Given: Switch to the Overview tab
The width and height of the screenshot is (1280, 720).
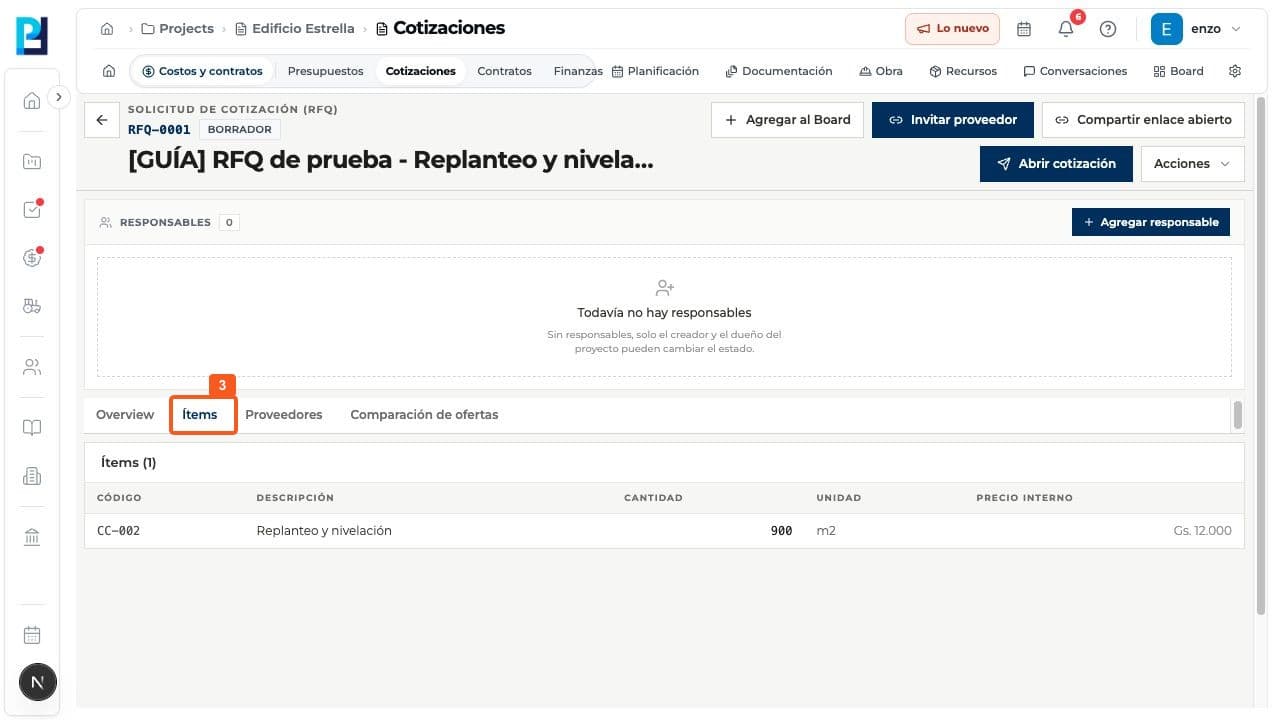Looking at the screenshot, I should (x=125, y=414).
